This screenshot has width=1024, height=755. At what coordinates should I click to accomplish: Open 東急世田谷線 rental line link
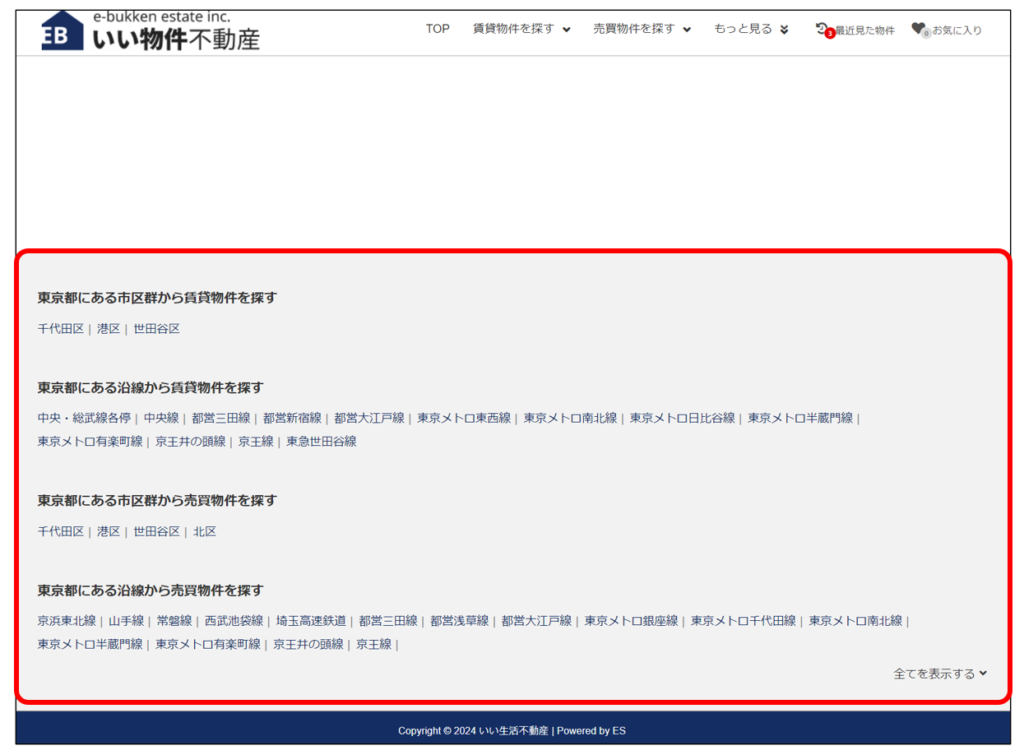(321, 441)
